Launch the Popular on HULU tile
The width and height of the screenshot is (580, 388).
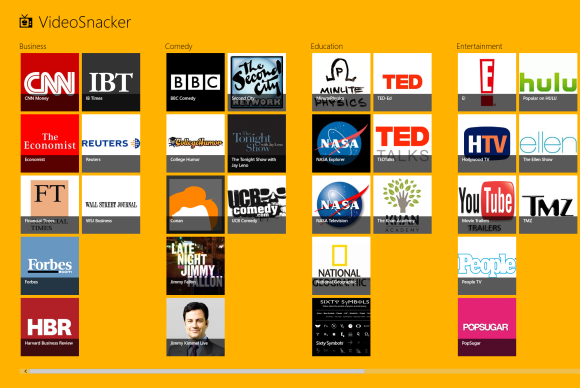click(548, 82)
